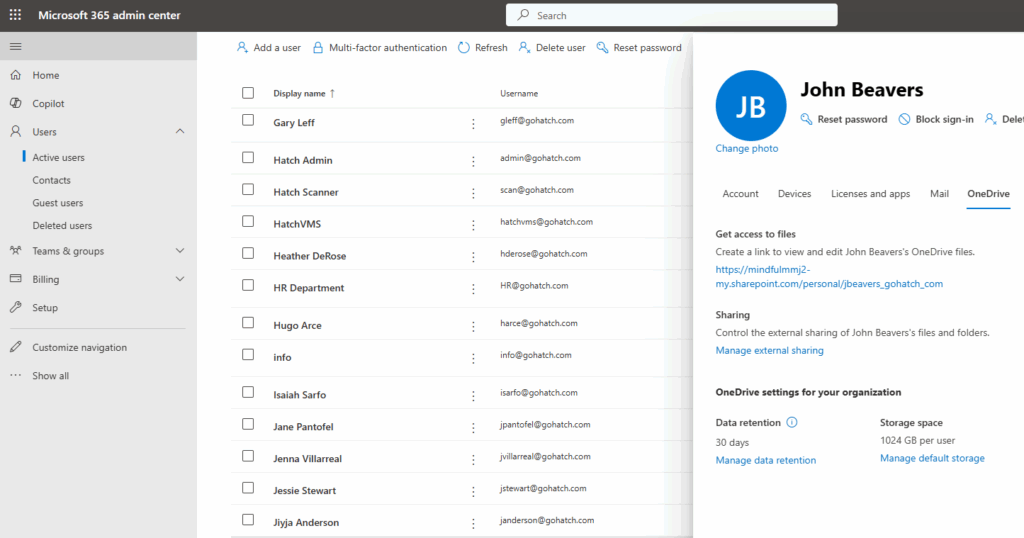This screenshot has width=1024, height=538.
Task: Click the Search box at top
Action: [x=671, y=15]
